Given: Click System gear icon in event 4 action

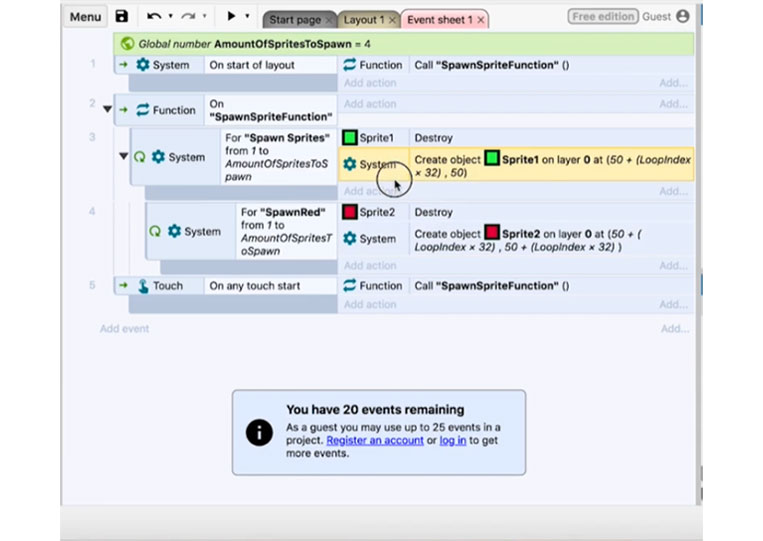Looking at the screenshot, I should [349, 238].
